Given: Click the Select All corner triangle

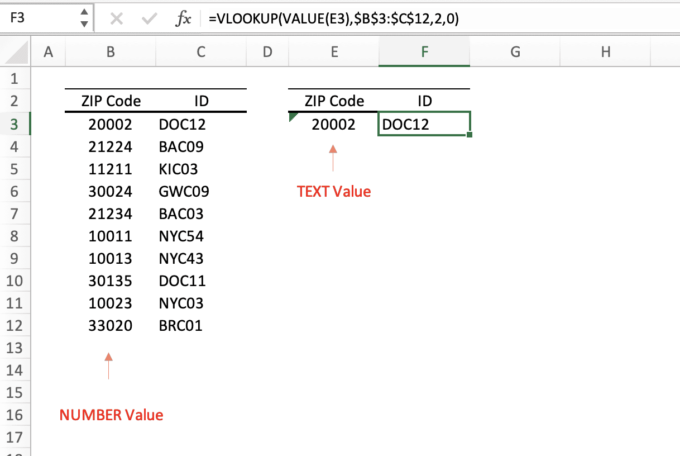Looking at the screenshot, I should 16,52.
